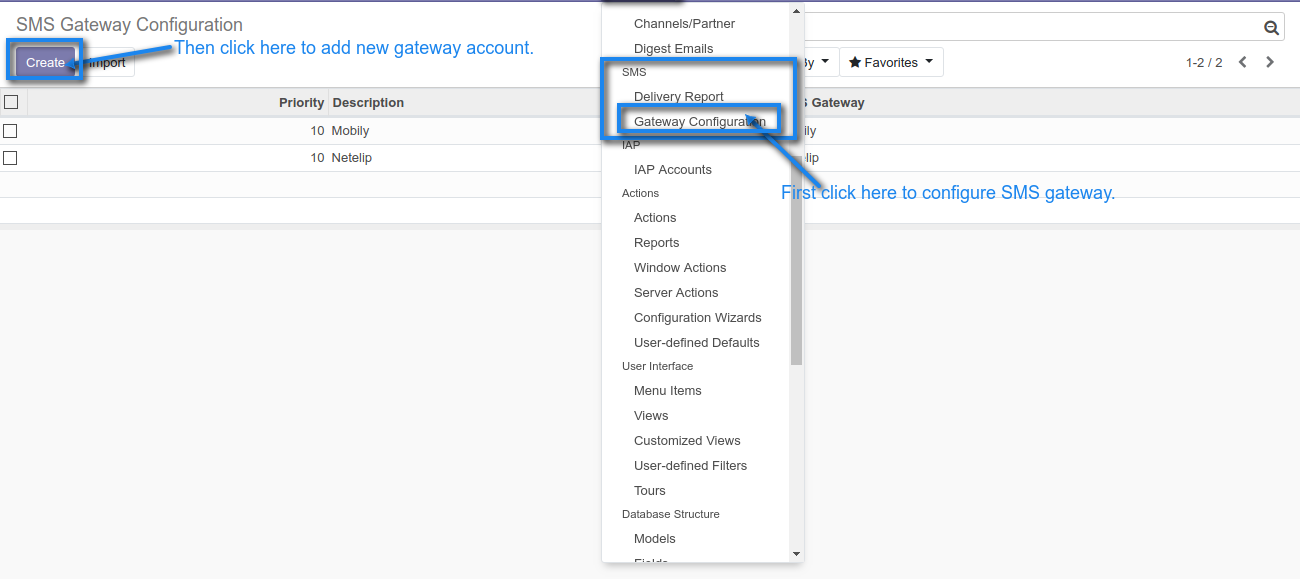Image resolution: width=1300 pixels, height=579 pixels.
Task: Click the search magnifier icon
Action: (x=1271, y=28)
